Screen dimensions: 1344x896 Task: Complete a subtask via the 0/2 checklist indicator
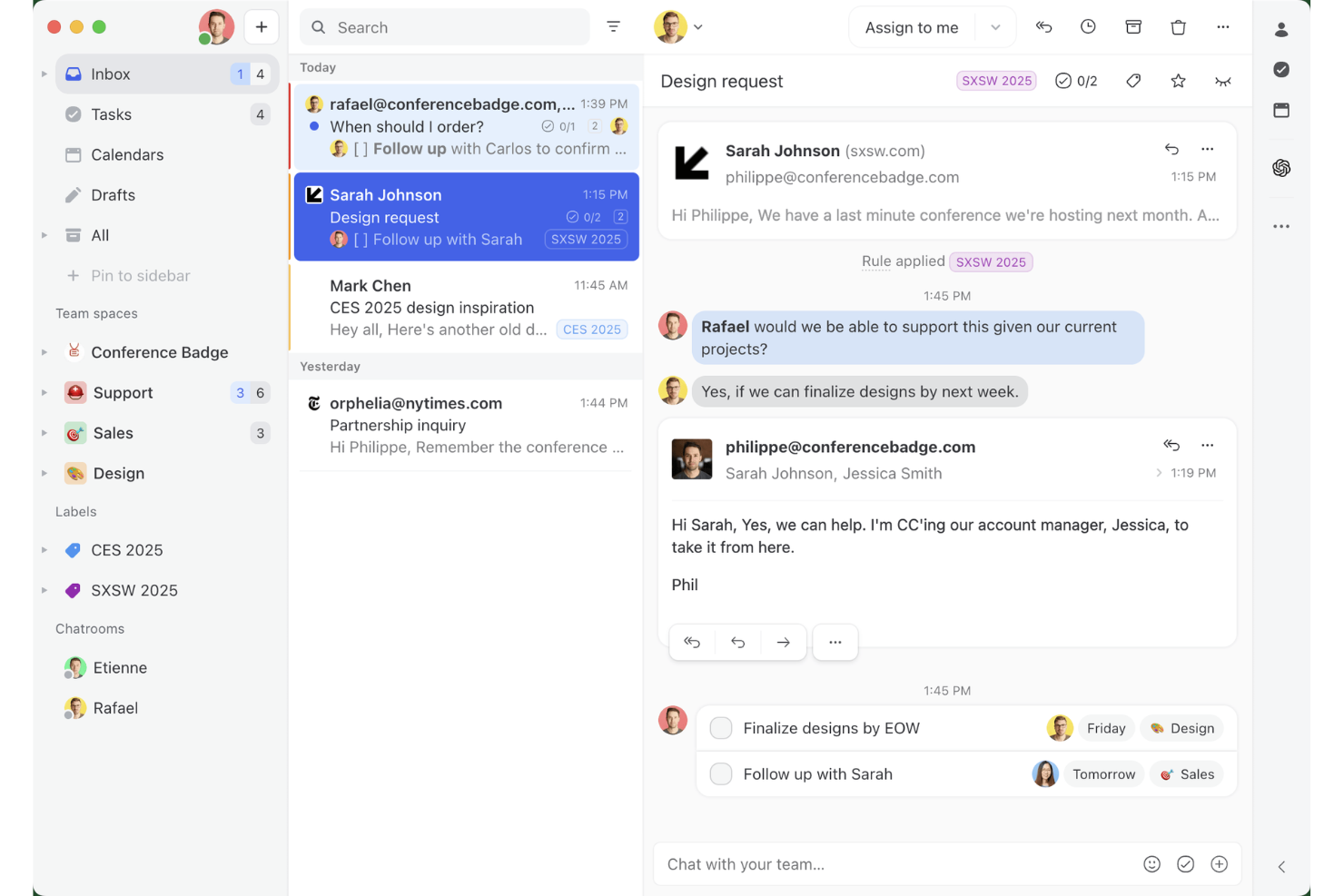click(x=1076, y=81)
